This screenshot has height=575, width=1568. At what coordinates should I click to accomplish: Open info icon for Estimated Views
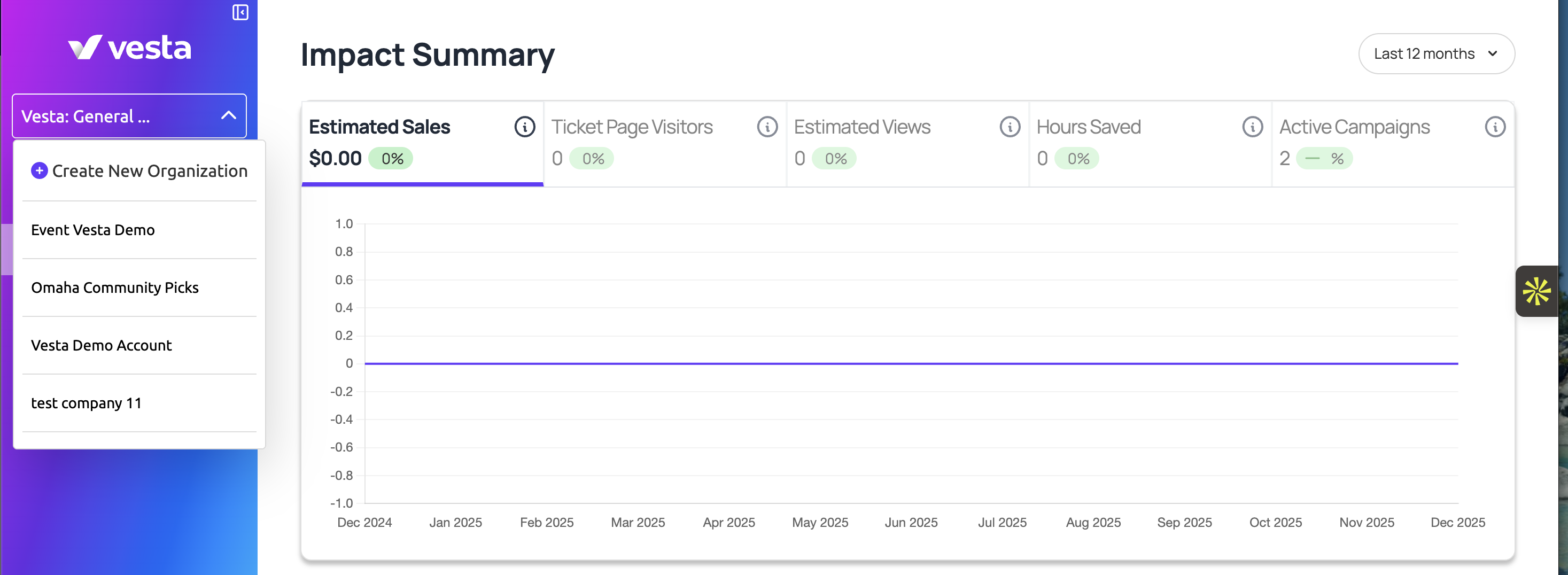coord(1010,127)
